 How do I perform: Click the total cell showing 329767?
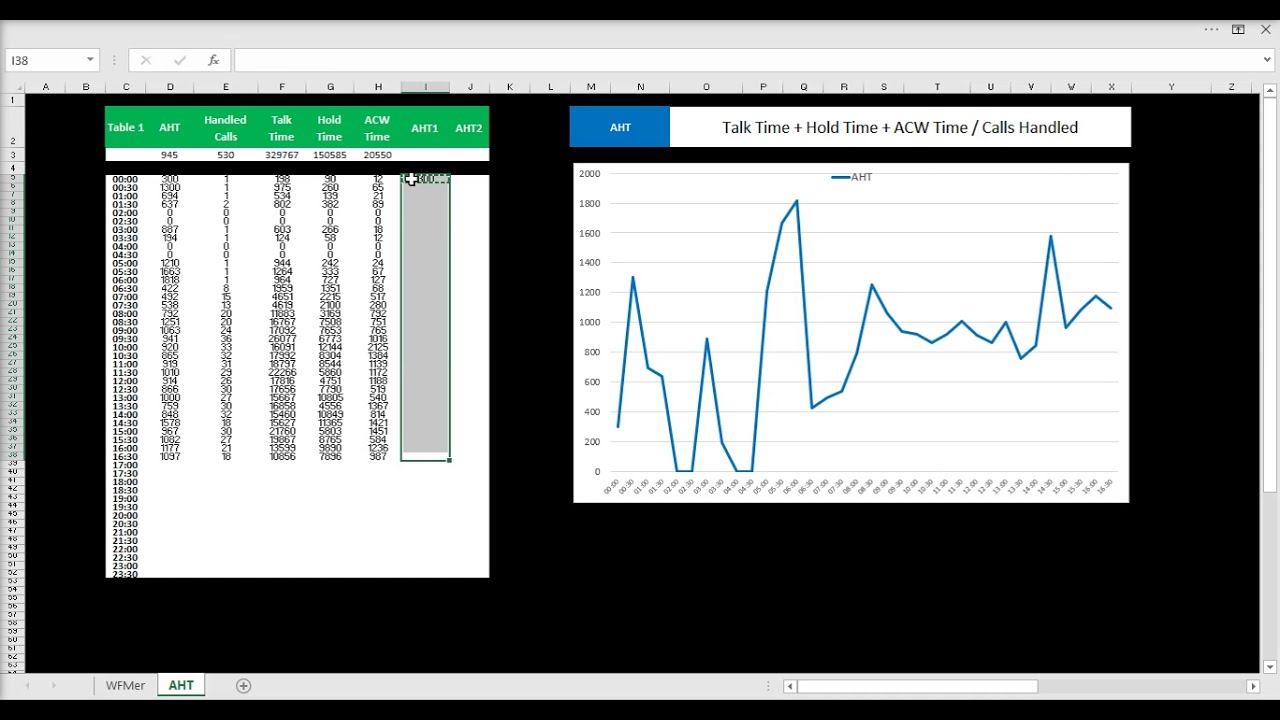click(x=281, y=155)
